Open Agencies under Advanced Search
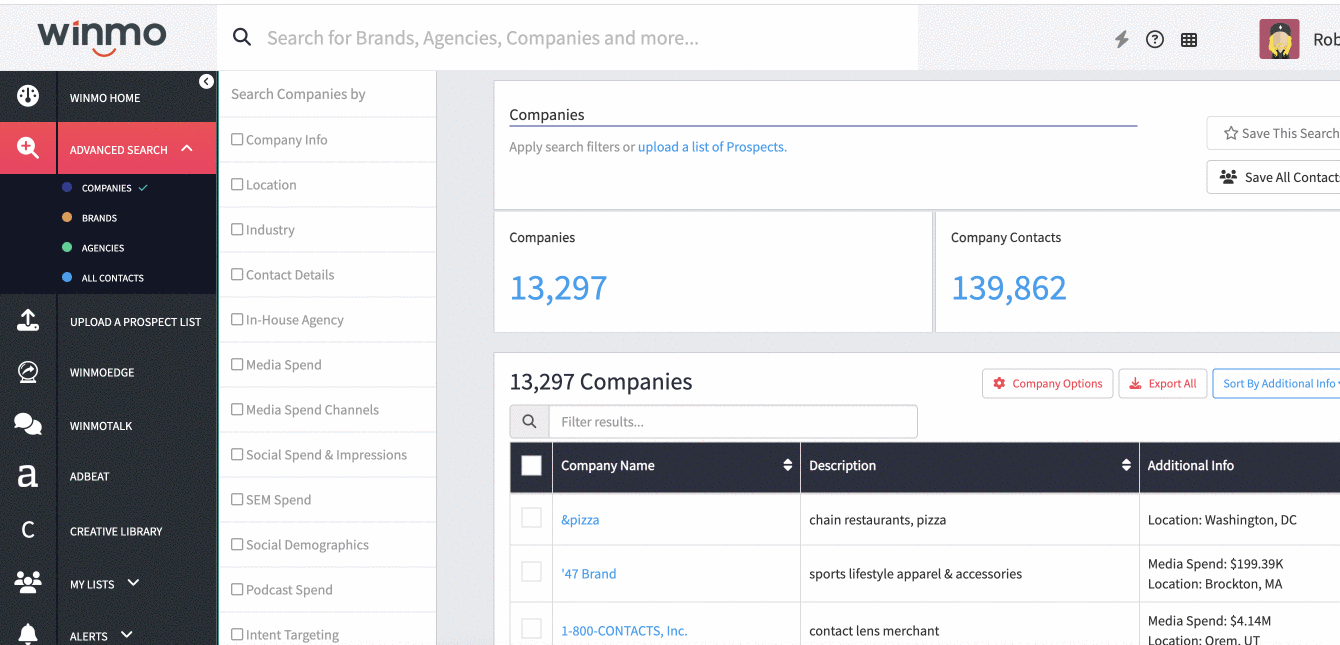The width and height of the screenshot is (1340, 645). pyautogui.click(x=103, y=248)
